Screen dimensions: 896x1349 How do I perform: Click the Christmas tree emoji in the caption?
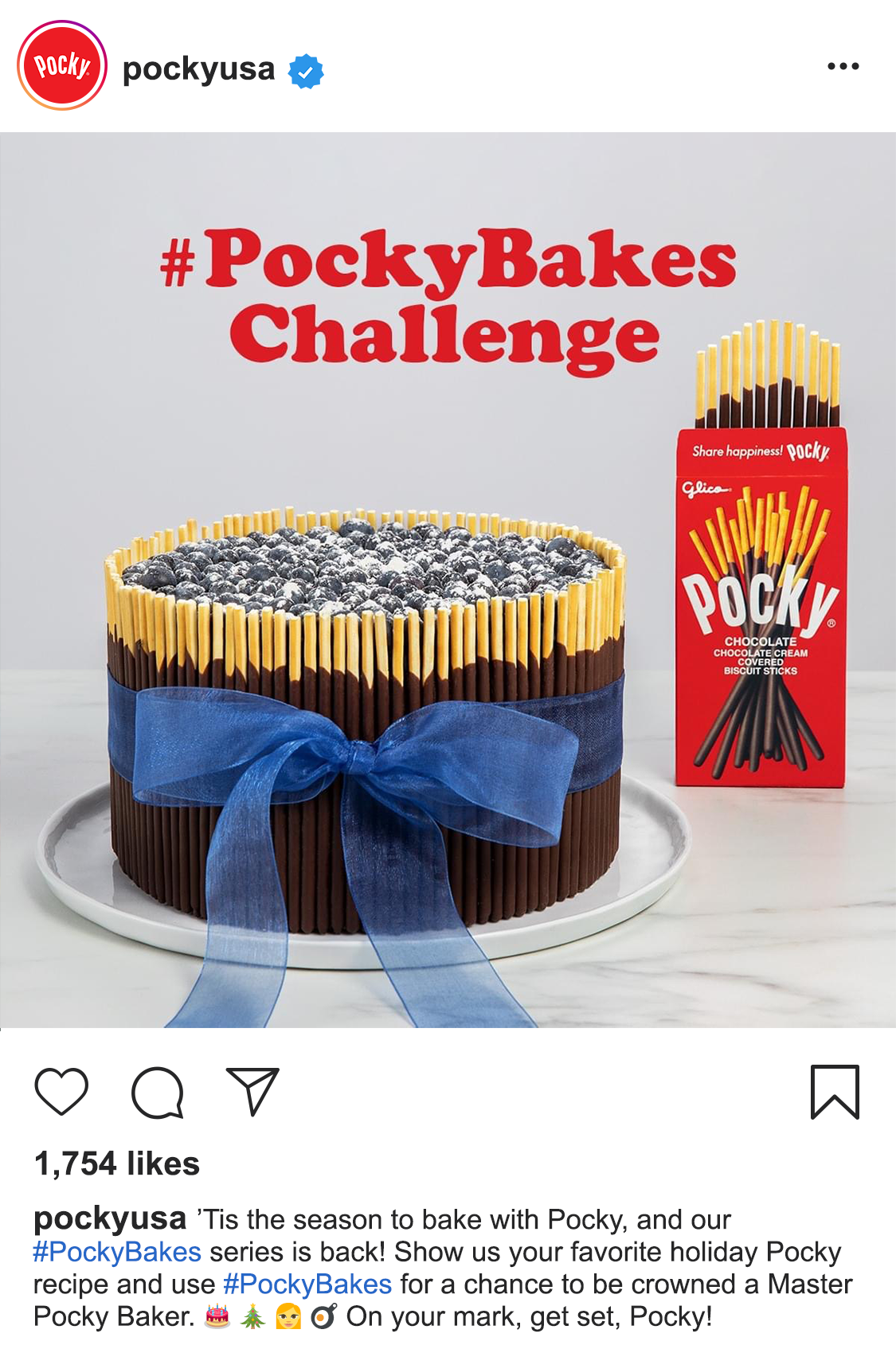[x=252, y=1316]
